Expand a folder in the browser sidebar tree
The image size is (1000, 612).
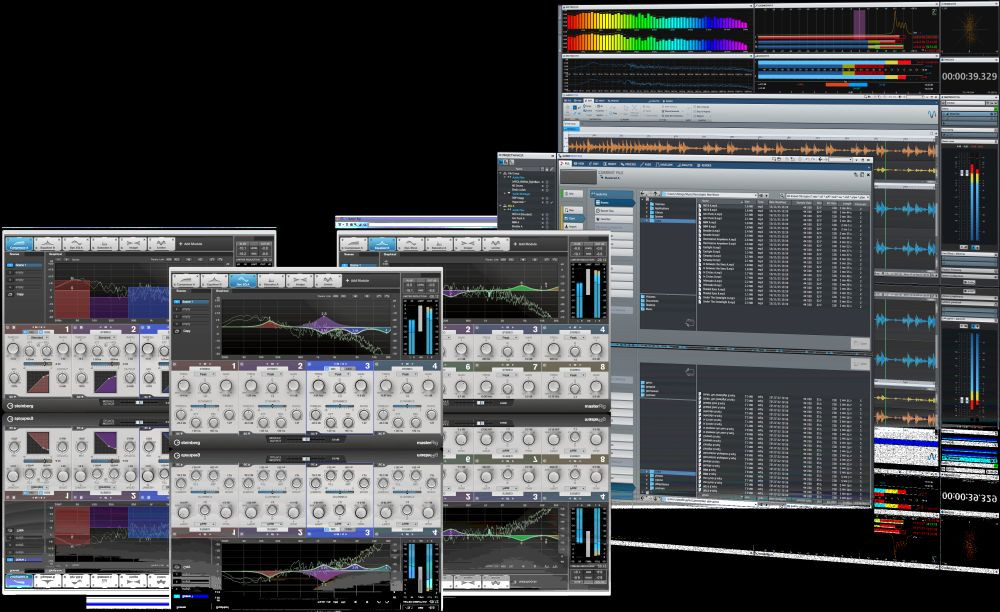647,206
